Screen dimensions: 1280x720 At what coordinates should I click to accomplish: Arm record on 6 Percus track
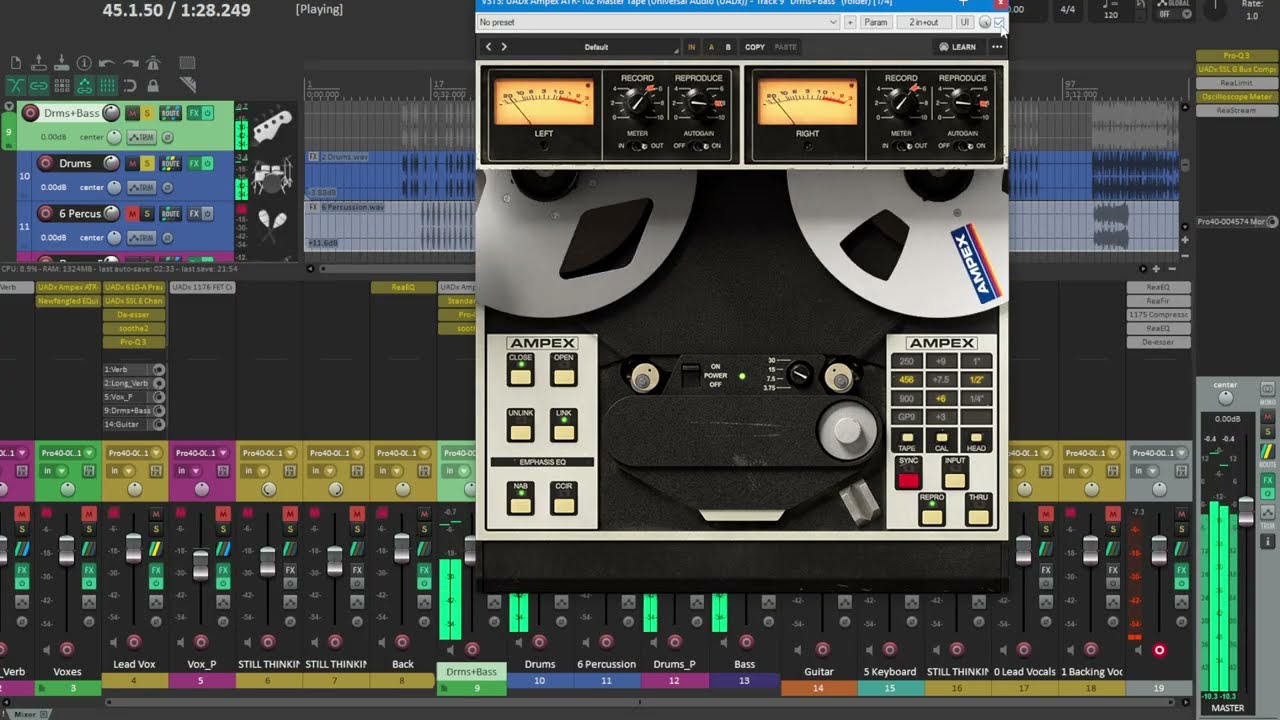coord(46,213)
